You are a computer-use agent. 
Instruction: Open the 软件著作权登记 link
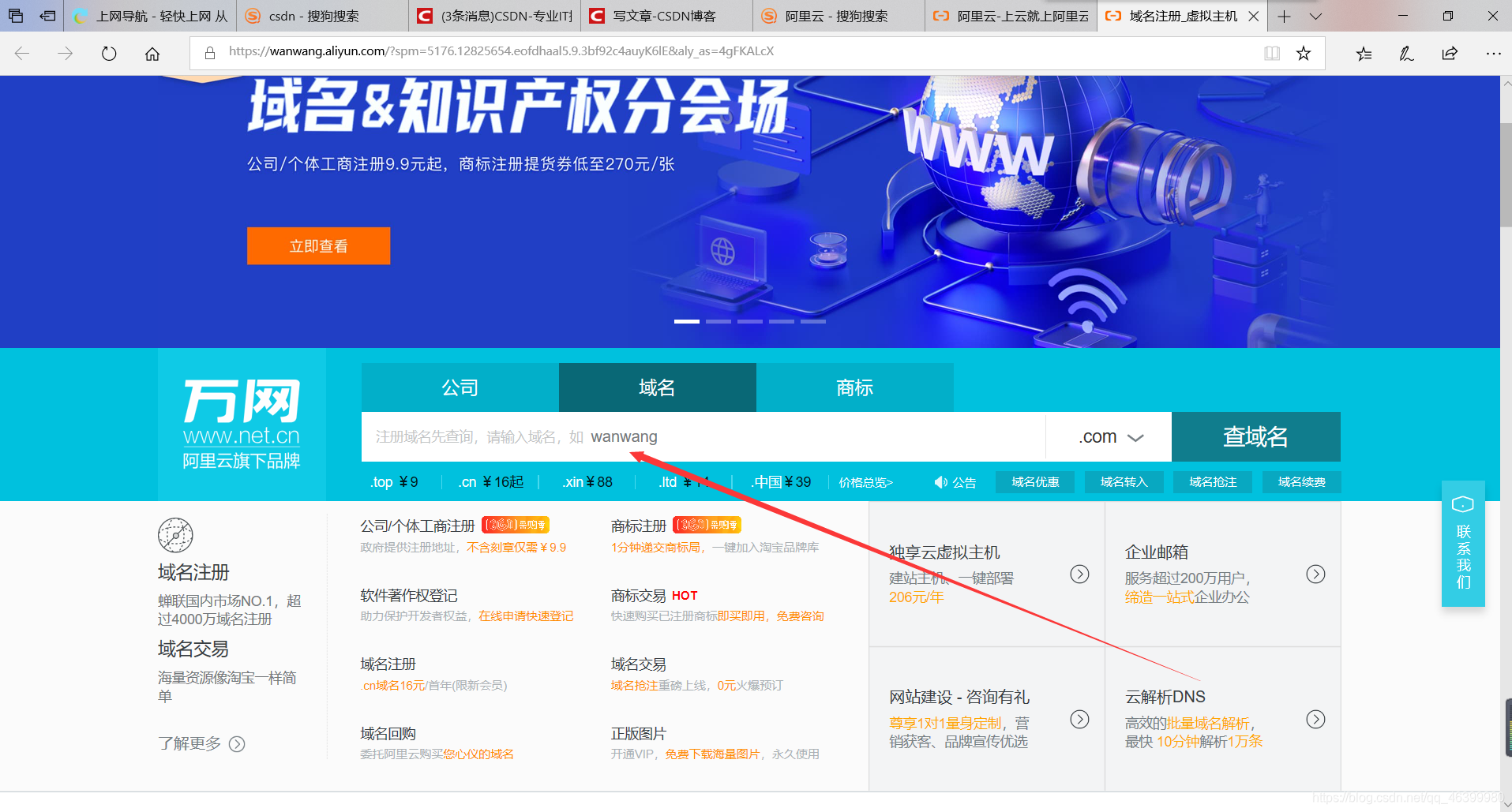pos(409,596)
